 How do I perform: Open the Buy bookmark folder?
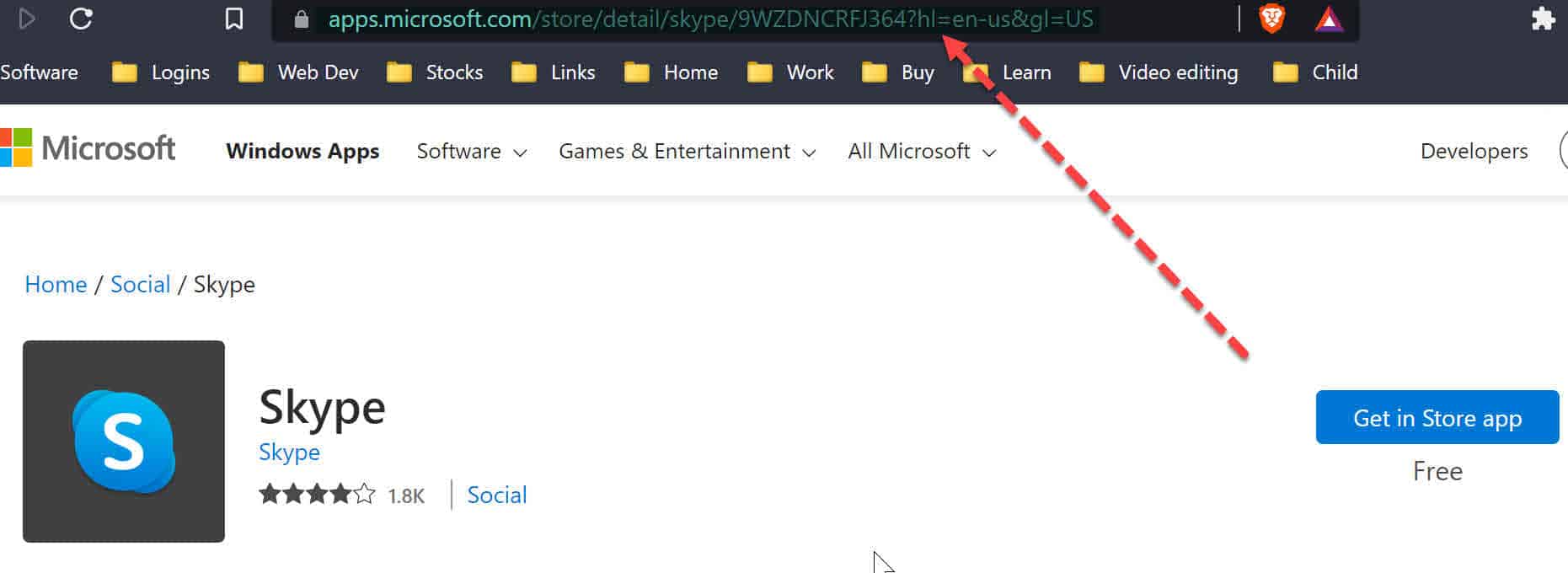898,72
